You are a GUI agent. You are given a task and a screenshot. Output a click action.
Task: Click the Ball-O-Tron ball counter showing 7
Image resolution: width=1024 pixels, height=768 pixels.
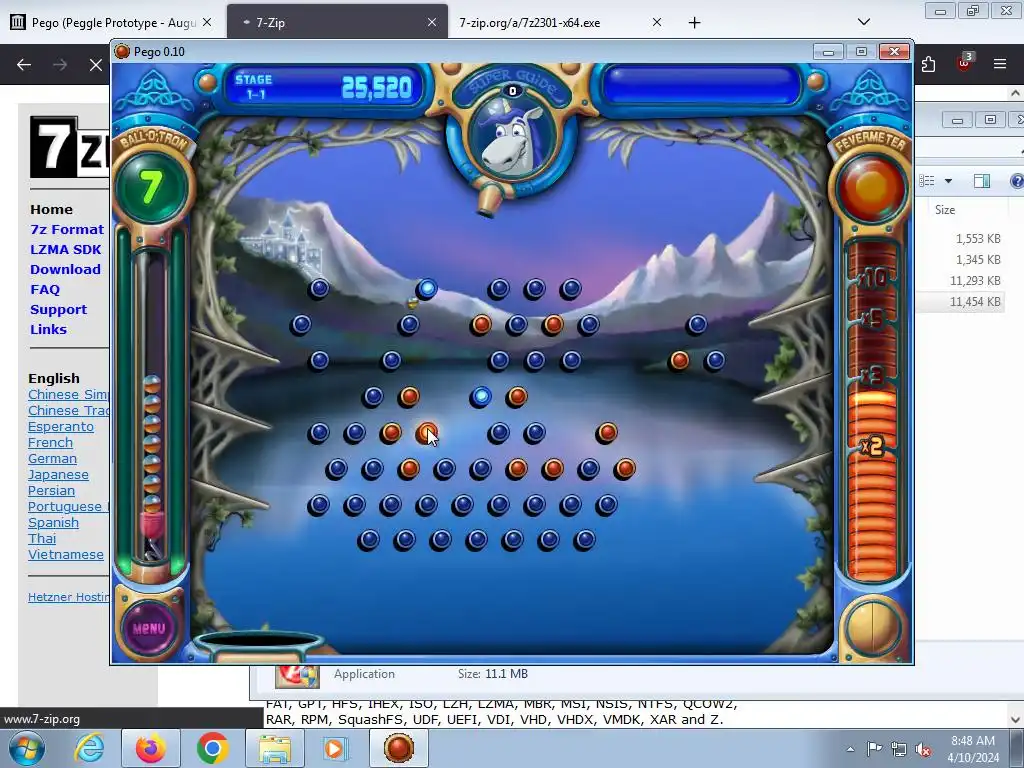pos(152,188)
